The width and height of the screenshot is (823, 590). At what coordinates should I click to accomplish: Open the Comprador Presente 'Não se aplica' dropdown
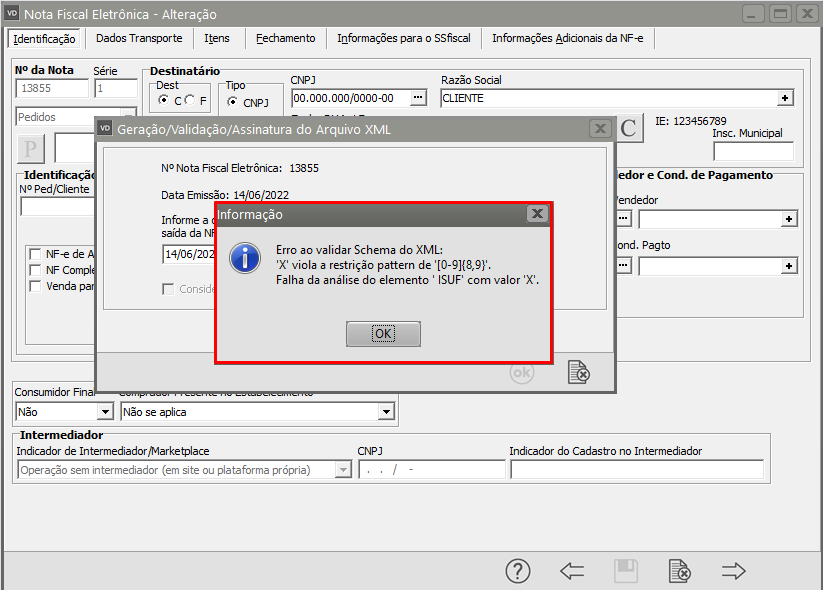coord(386,411)
